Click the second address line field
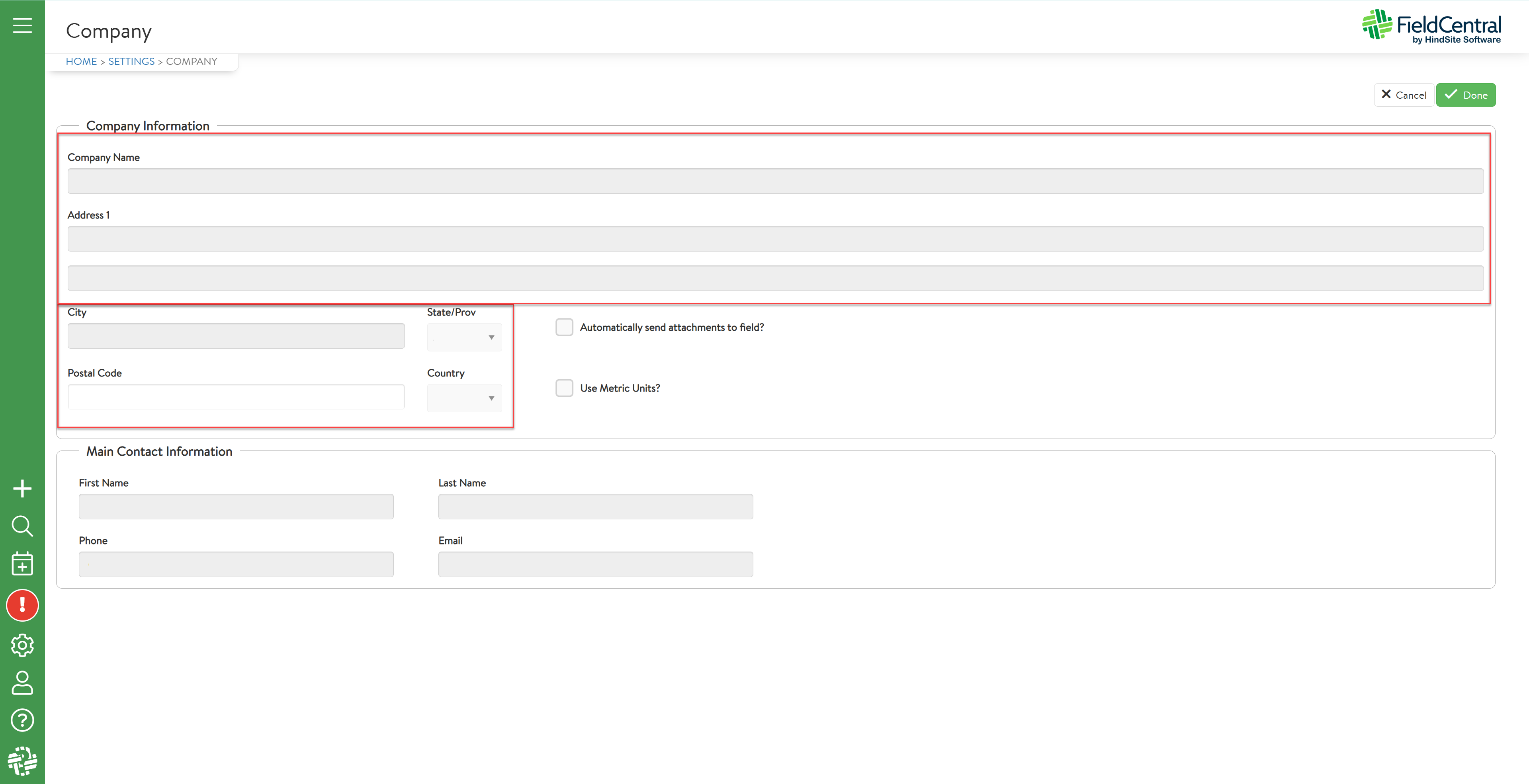Screen dimensions: 1529x784 [775, 278]
